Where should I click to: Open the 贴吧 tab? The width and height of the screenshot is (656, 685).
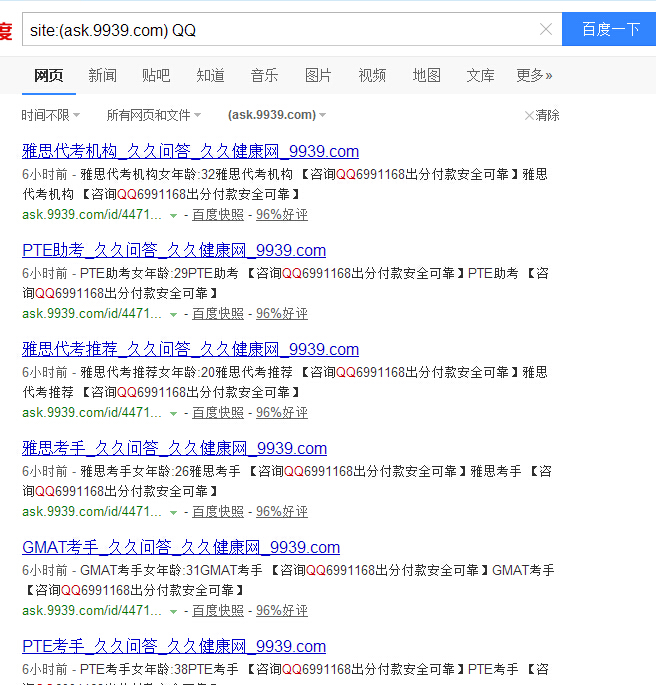pyautogui.click(x=156, y=76)
